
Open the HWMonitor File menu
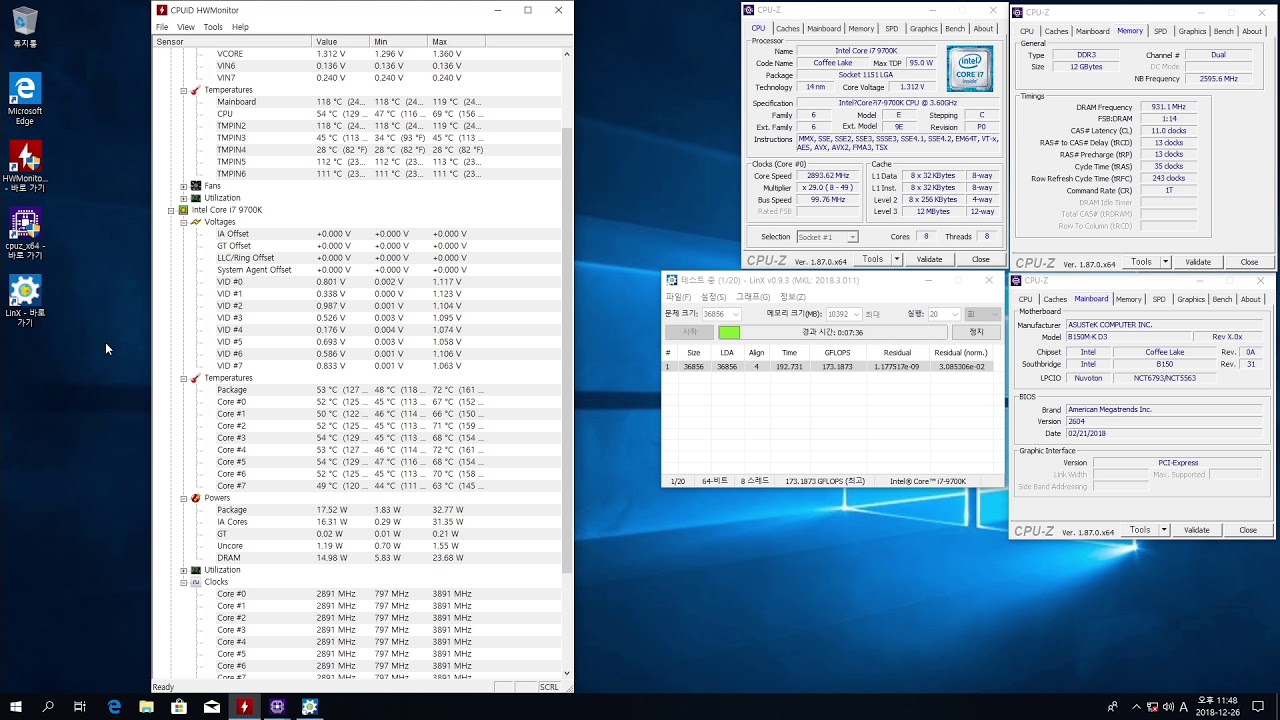tap(162, 27)
